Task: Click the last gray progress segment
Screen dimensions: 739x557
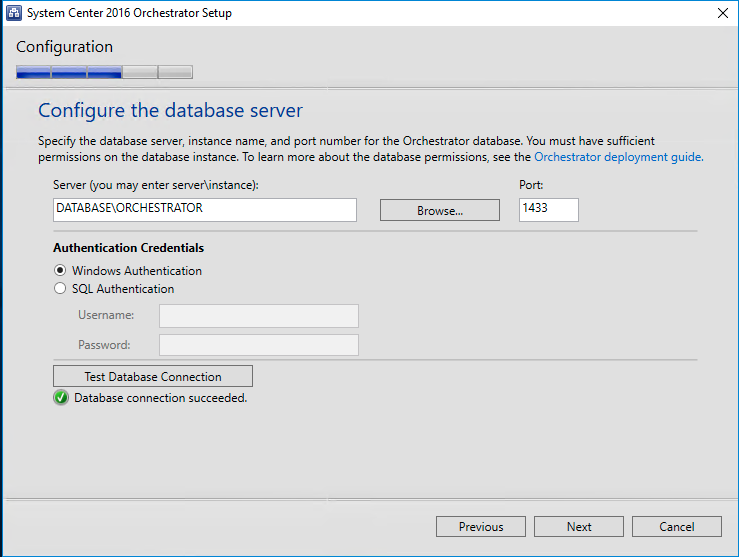Action: pyautogui.click(x=175, y=72)
